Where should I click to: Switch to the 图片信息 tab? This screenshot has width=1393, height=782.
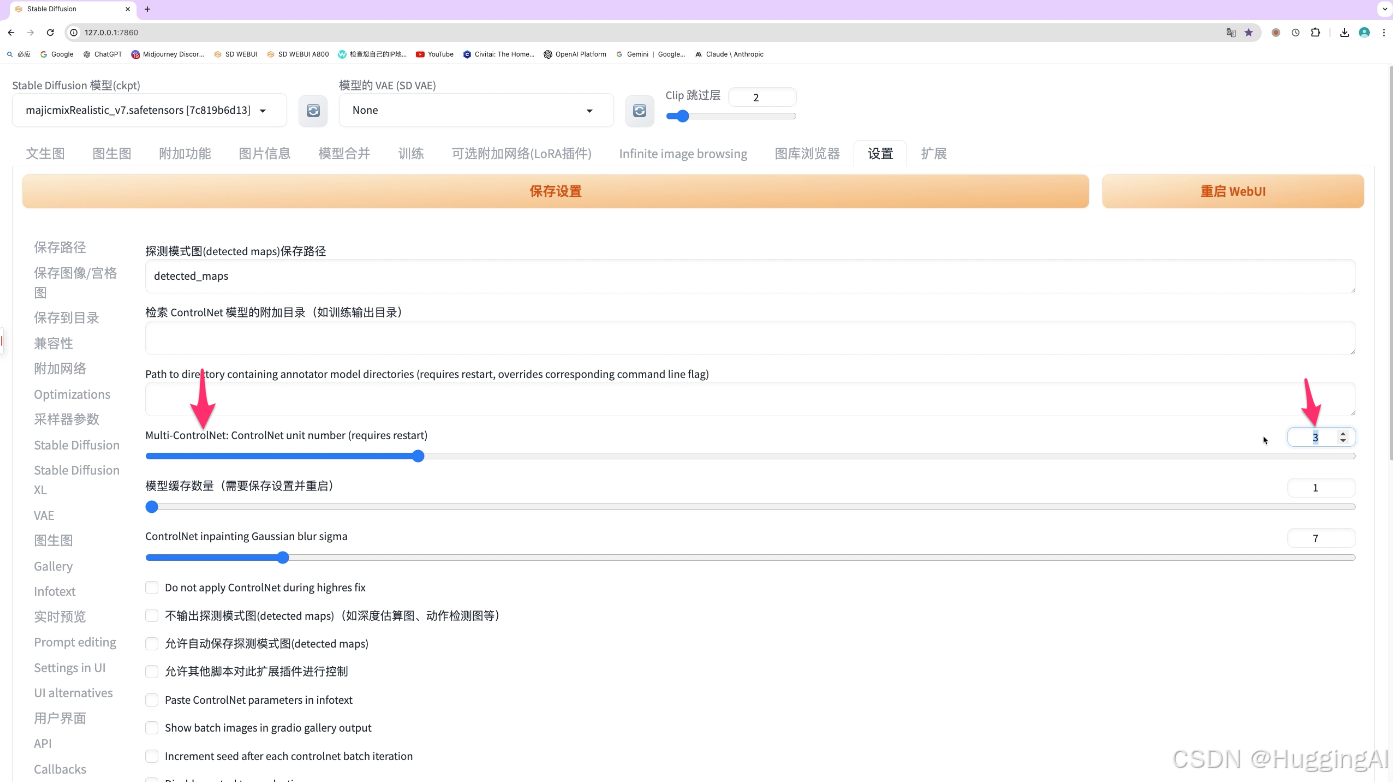click(265, 153)
